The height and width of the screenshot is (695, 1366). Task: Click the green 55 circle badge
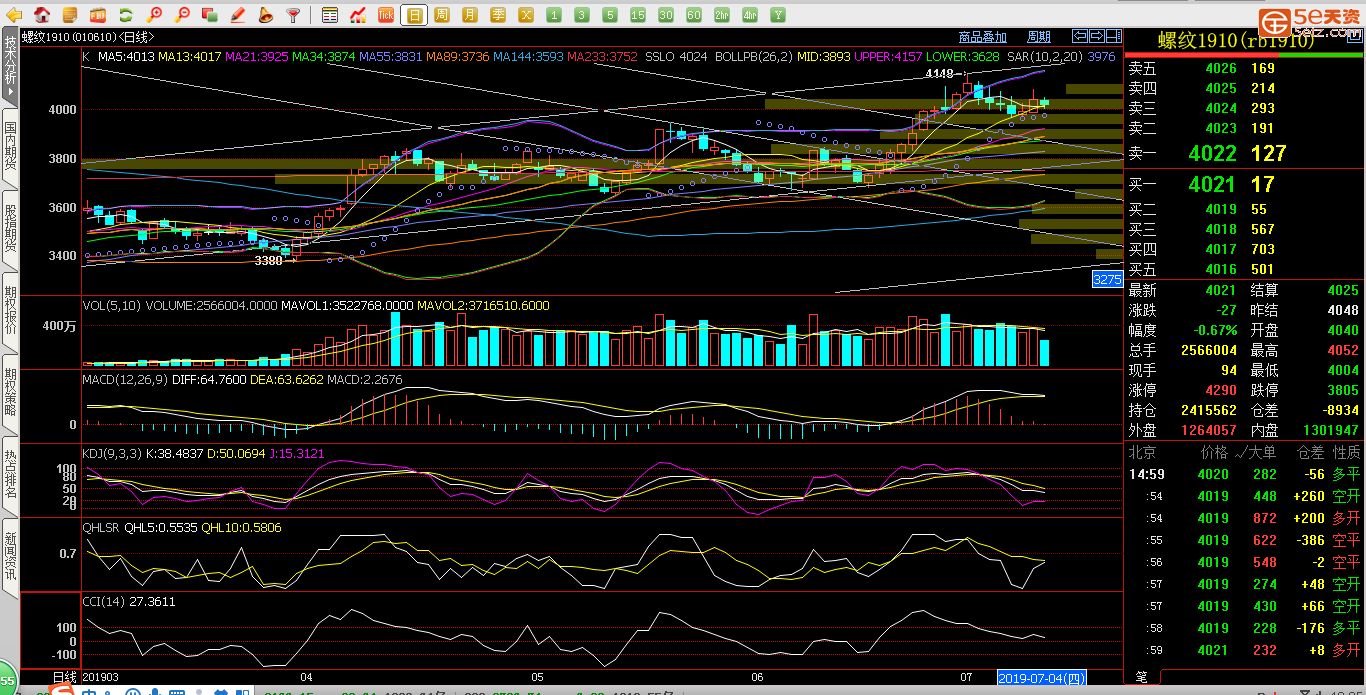pos(7,679)
